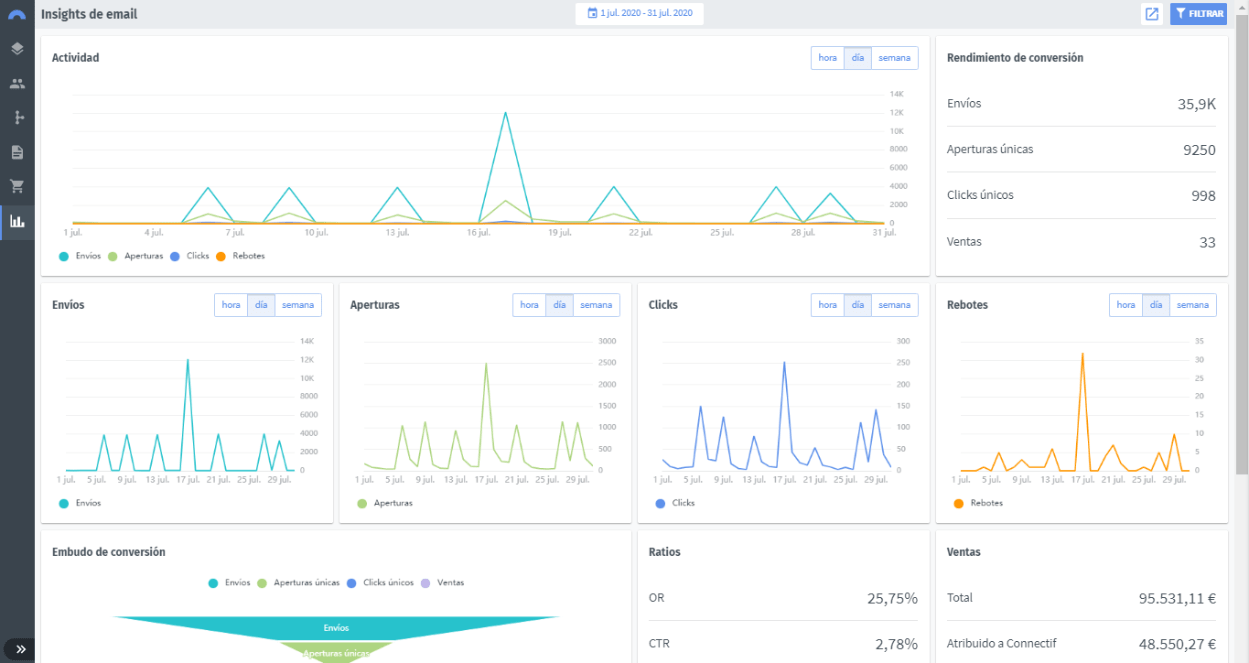The width and height of the screenshot is (1249, 663).
Task: Click Atribuido a Connectif value 48.550,27 €
Action: tap(1177, 644)
